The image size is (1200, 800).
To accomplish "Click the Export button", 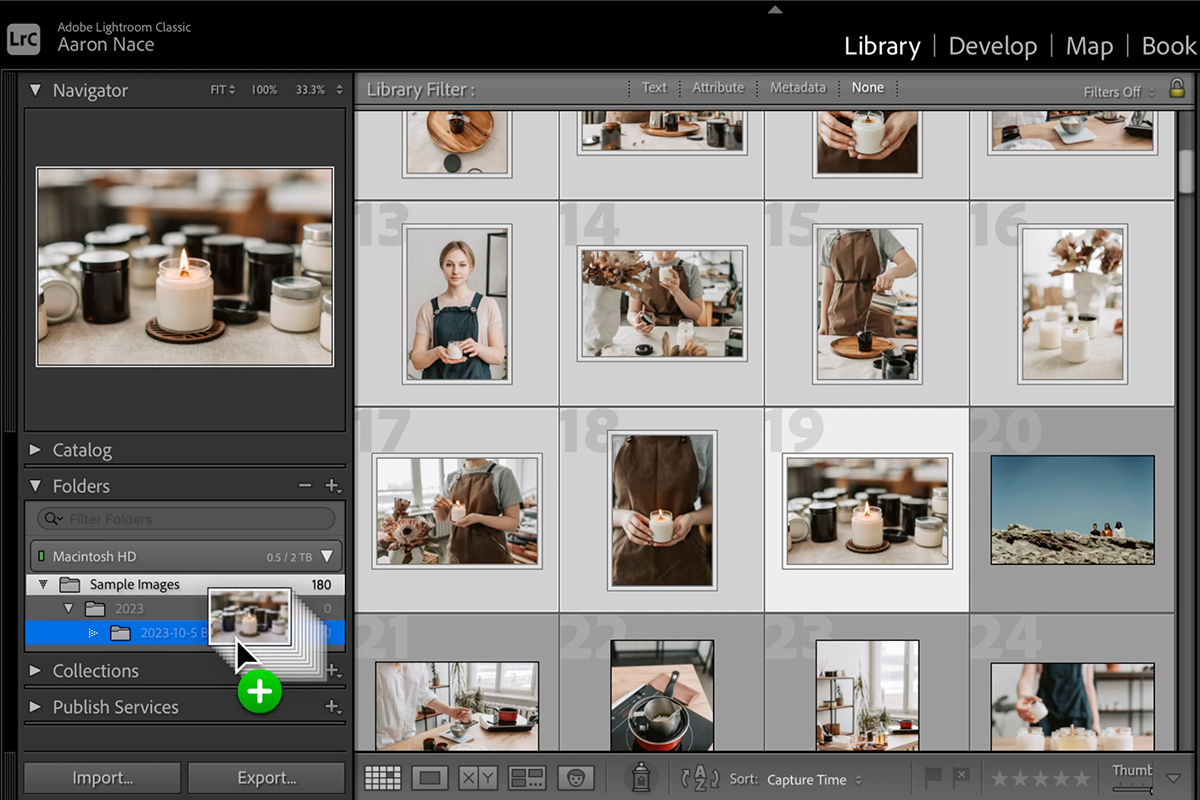I will pyautogui.click(x=266, y=778).
